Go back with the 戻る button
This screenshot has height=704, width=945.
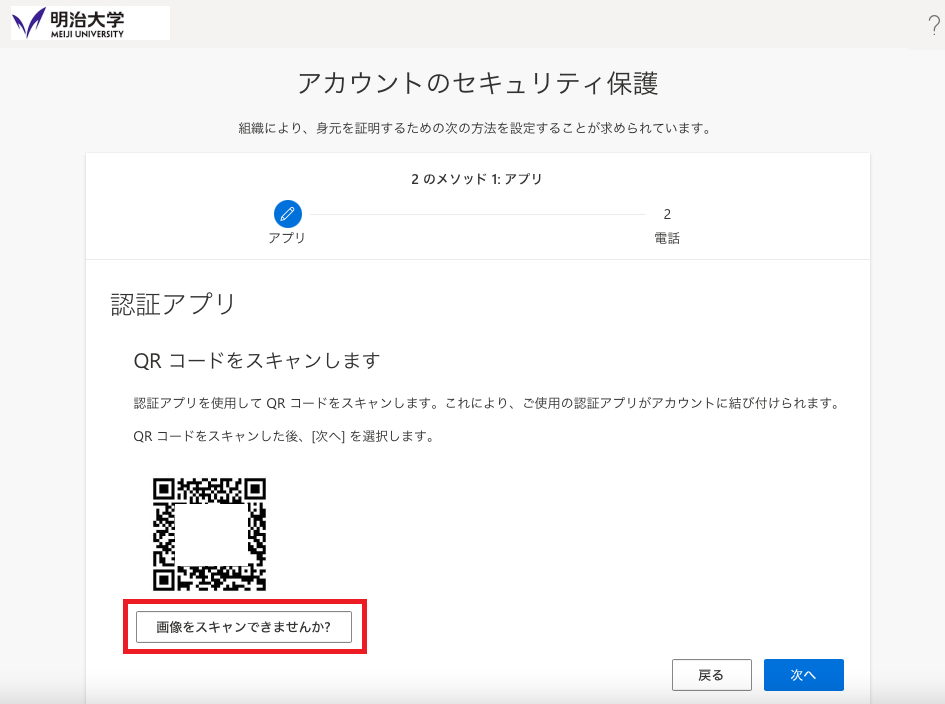[x=712, y=675]
